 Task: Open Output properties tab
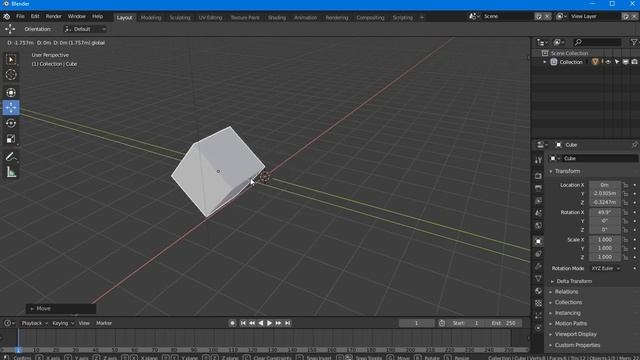[x=538, y=188]
